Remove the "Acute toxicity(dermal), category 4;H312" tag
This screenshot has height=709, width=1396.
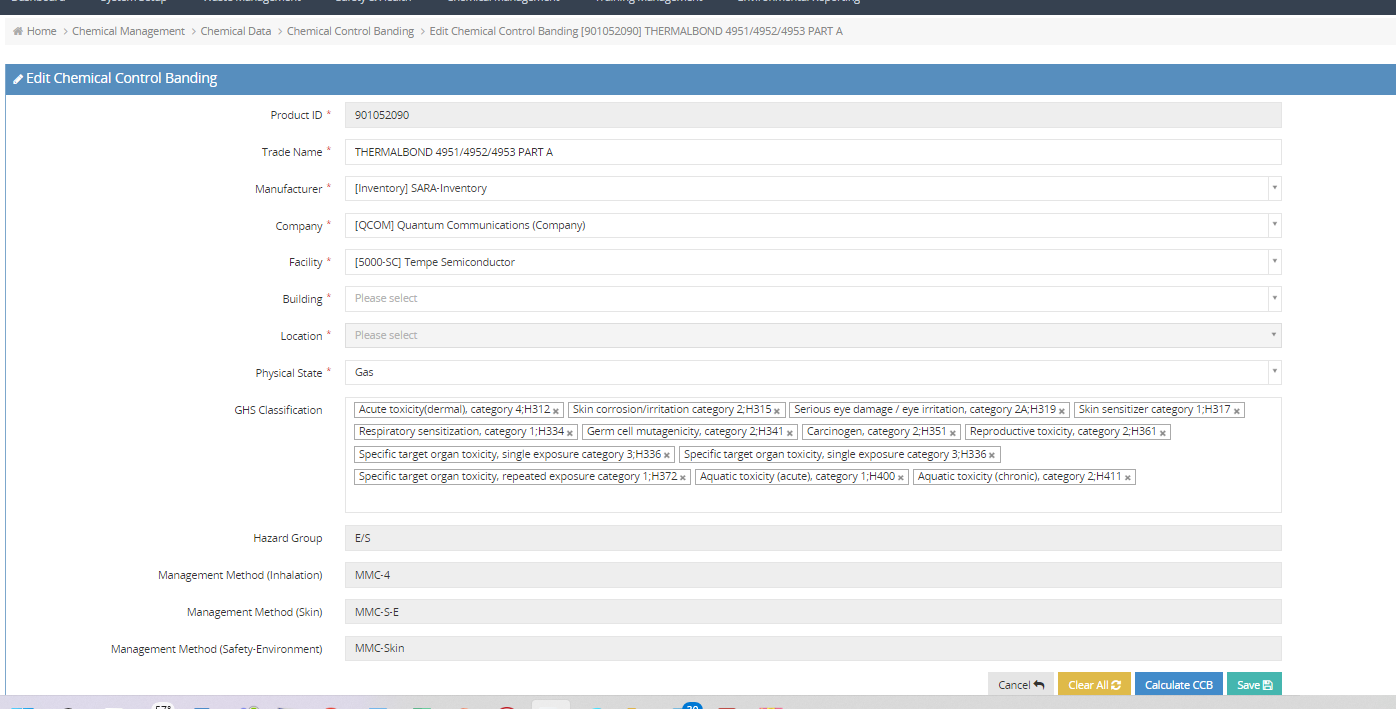tap(556, 410)
